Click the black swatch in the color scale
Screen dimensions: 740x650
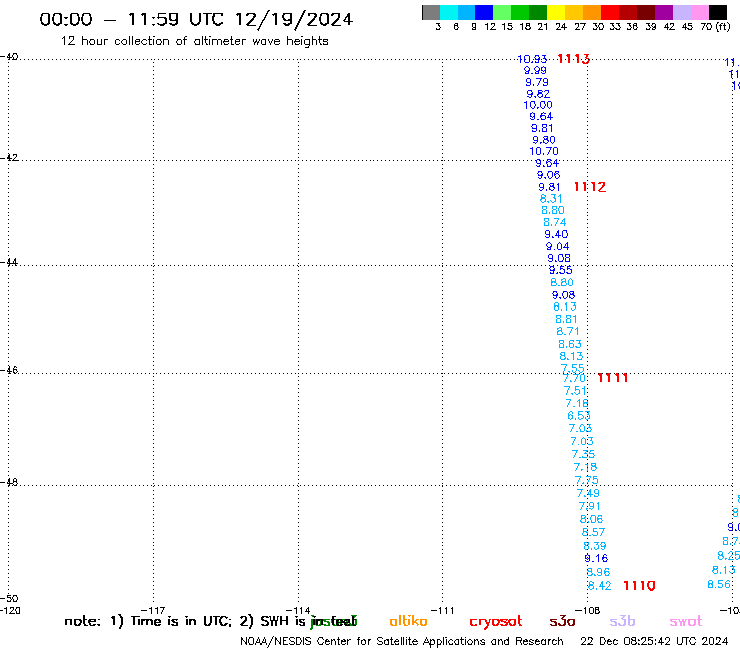pyautogui.click(x=718, y=12)
